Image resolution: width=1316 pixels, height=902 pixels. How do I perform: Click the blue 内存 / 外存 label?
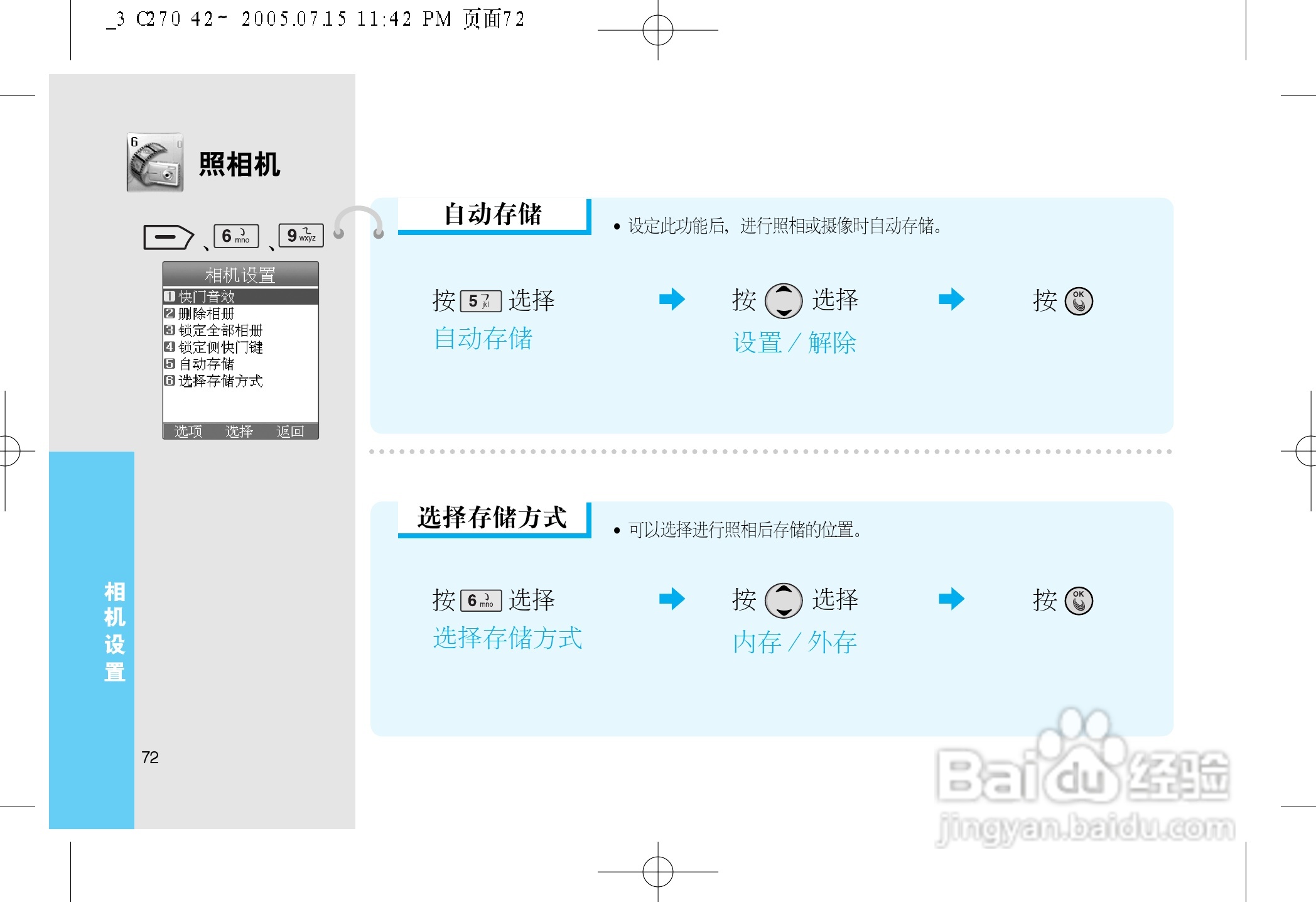(794, 643)
